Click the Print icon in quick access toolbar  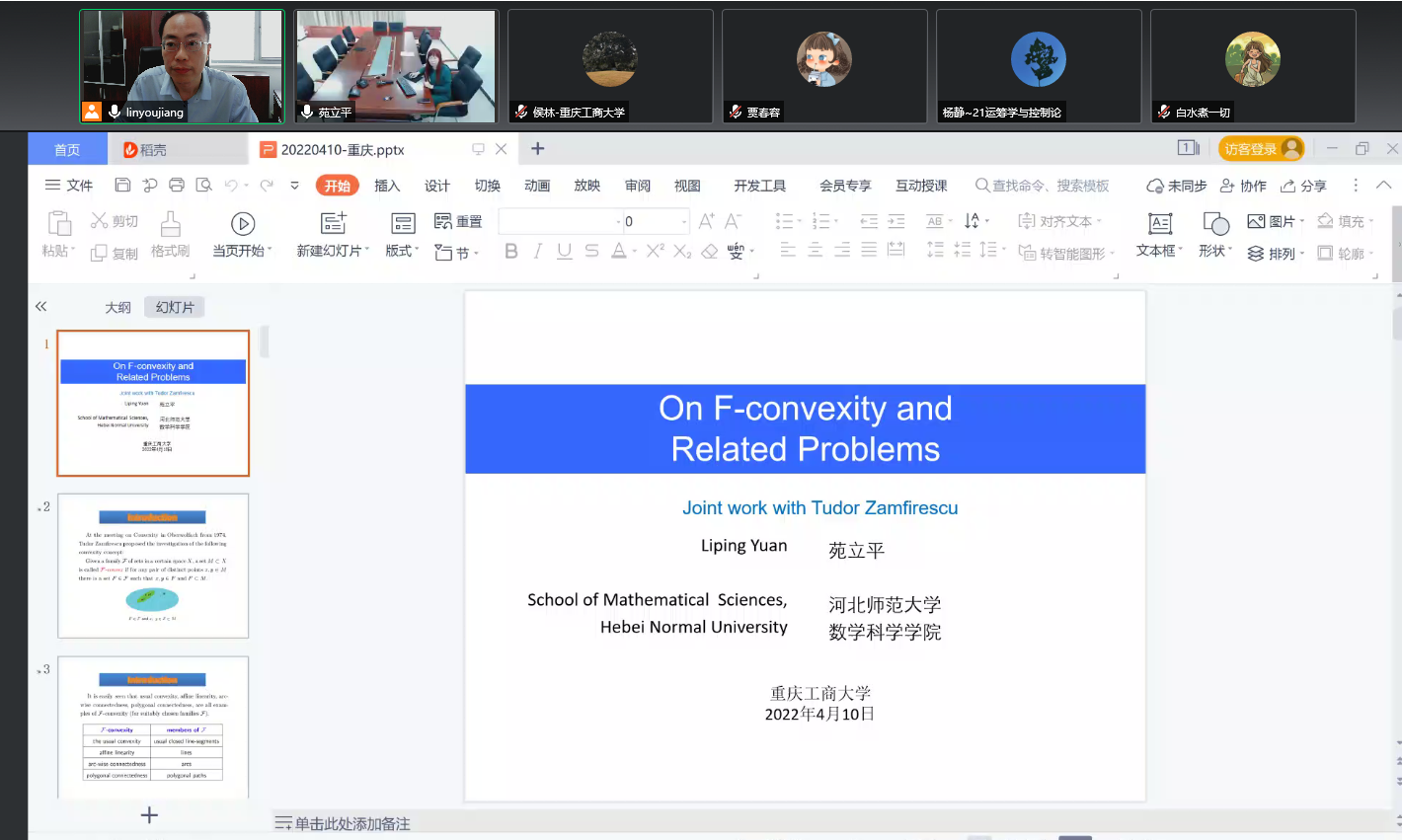click(x=177, y=186)
